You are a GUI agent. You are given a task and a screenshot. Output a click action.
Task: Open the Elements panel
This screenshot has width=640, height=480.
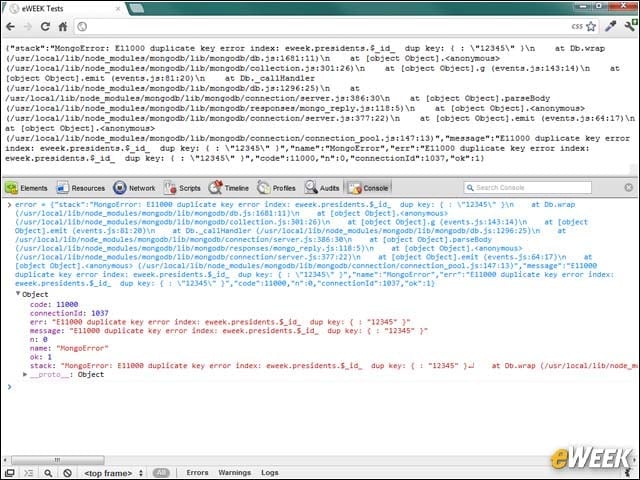(x=27, y=188)
